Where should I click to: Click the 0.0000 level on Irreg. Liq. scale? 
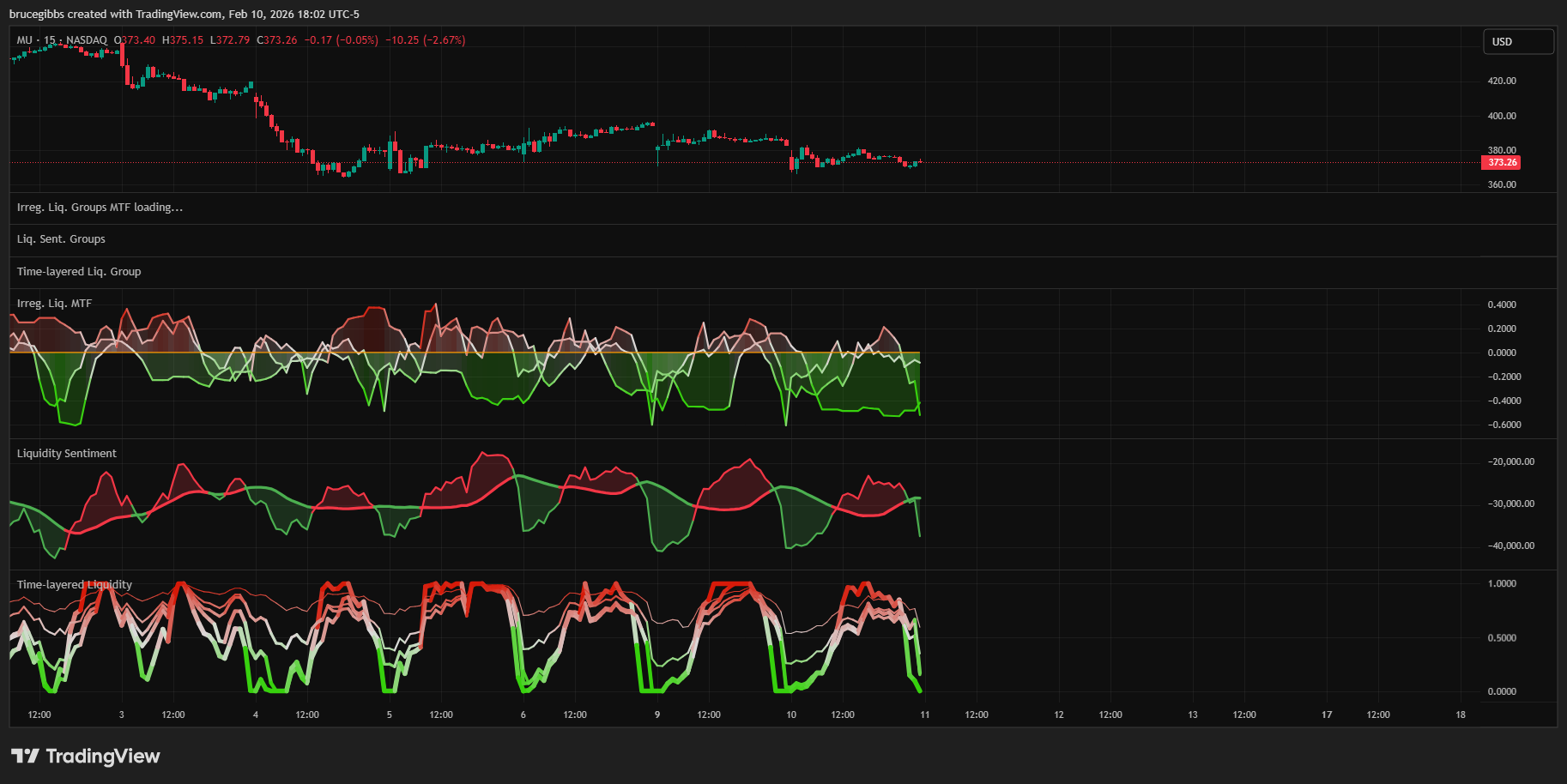[1502, 353]
